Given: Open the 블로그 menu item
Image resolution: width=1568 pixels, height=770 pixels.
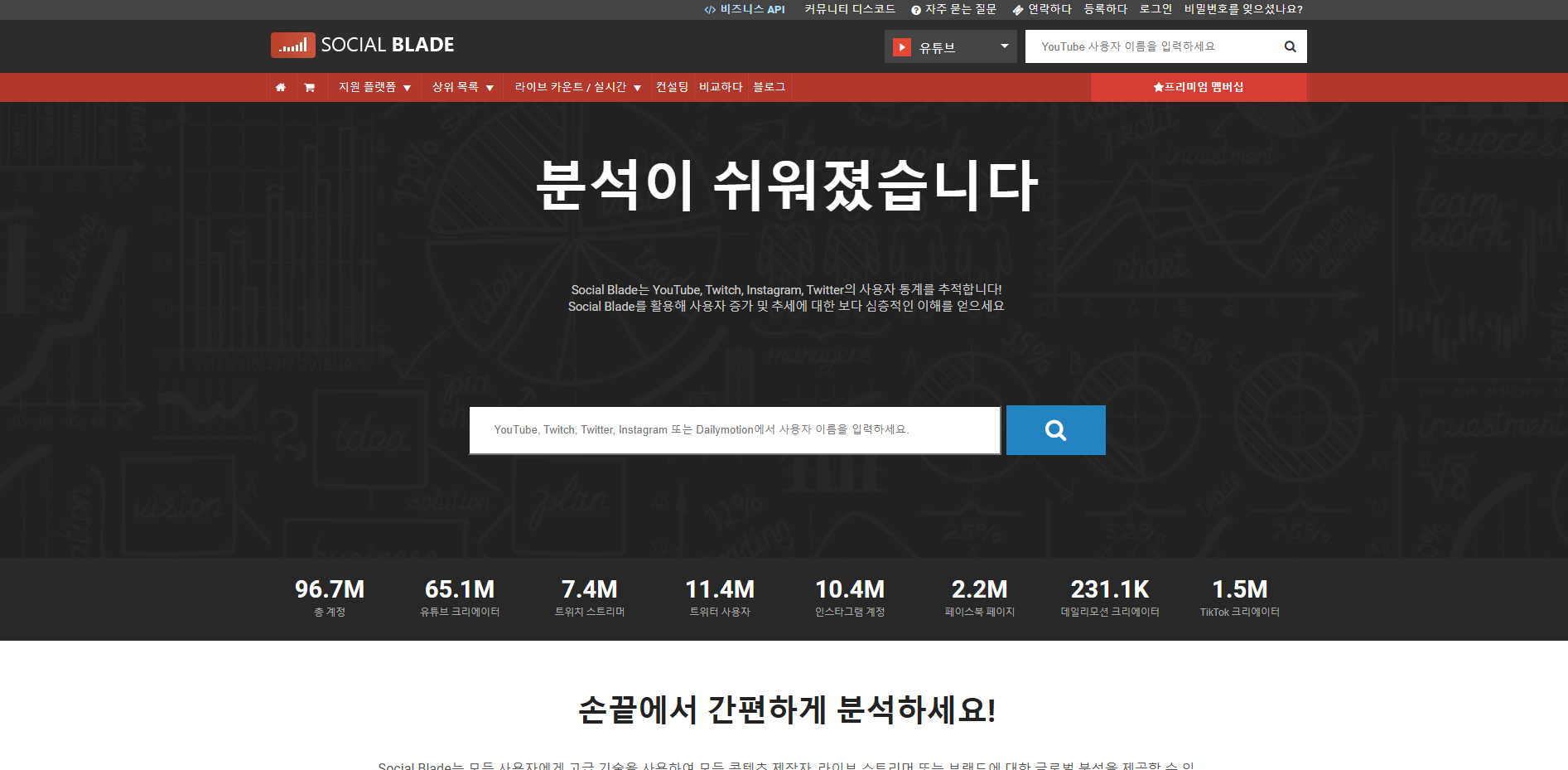Looking at the screenshot, I should (769, 87).
